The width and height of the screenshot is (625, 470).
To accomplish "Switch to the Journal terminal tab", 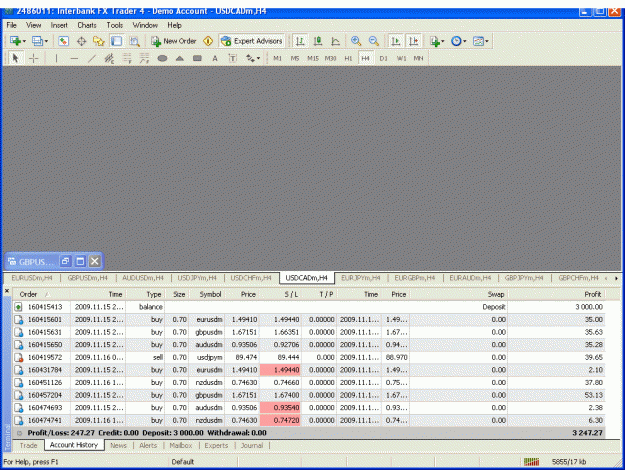I will pos(252,445).
